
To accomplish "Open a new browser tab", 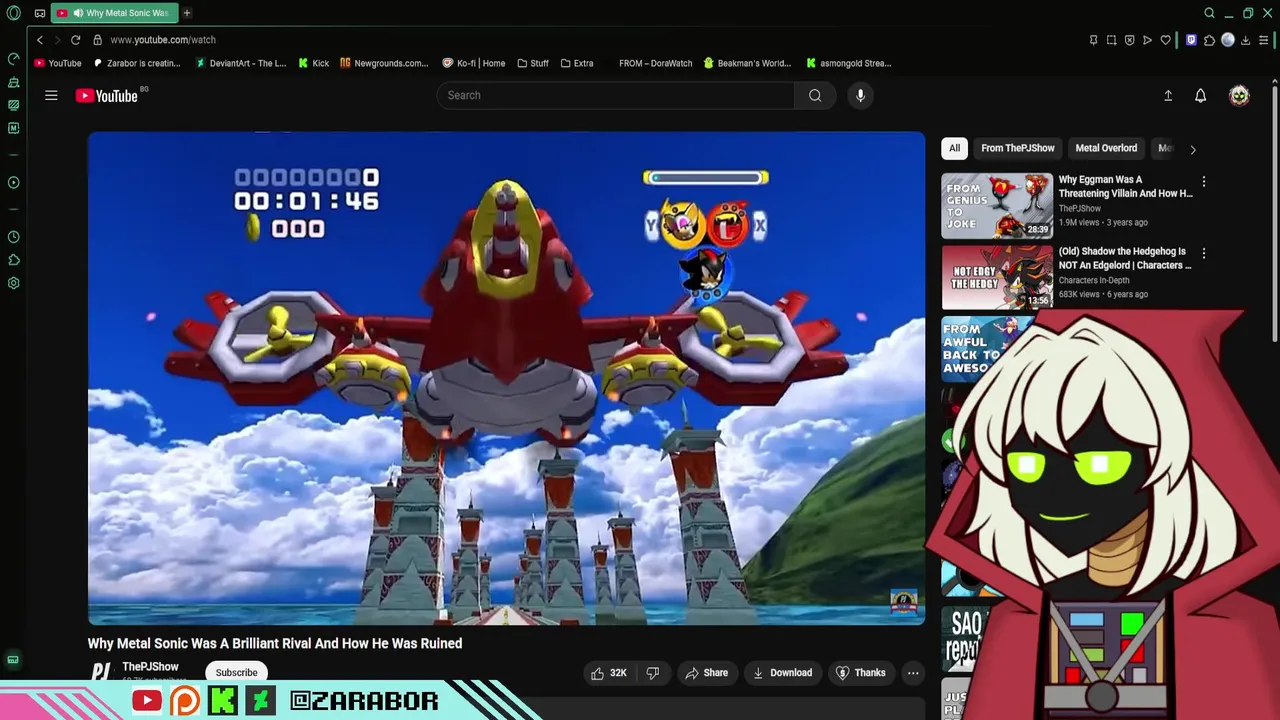I will (x=187, y=13).
